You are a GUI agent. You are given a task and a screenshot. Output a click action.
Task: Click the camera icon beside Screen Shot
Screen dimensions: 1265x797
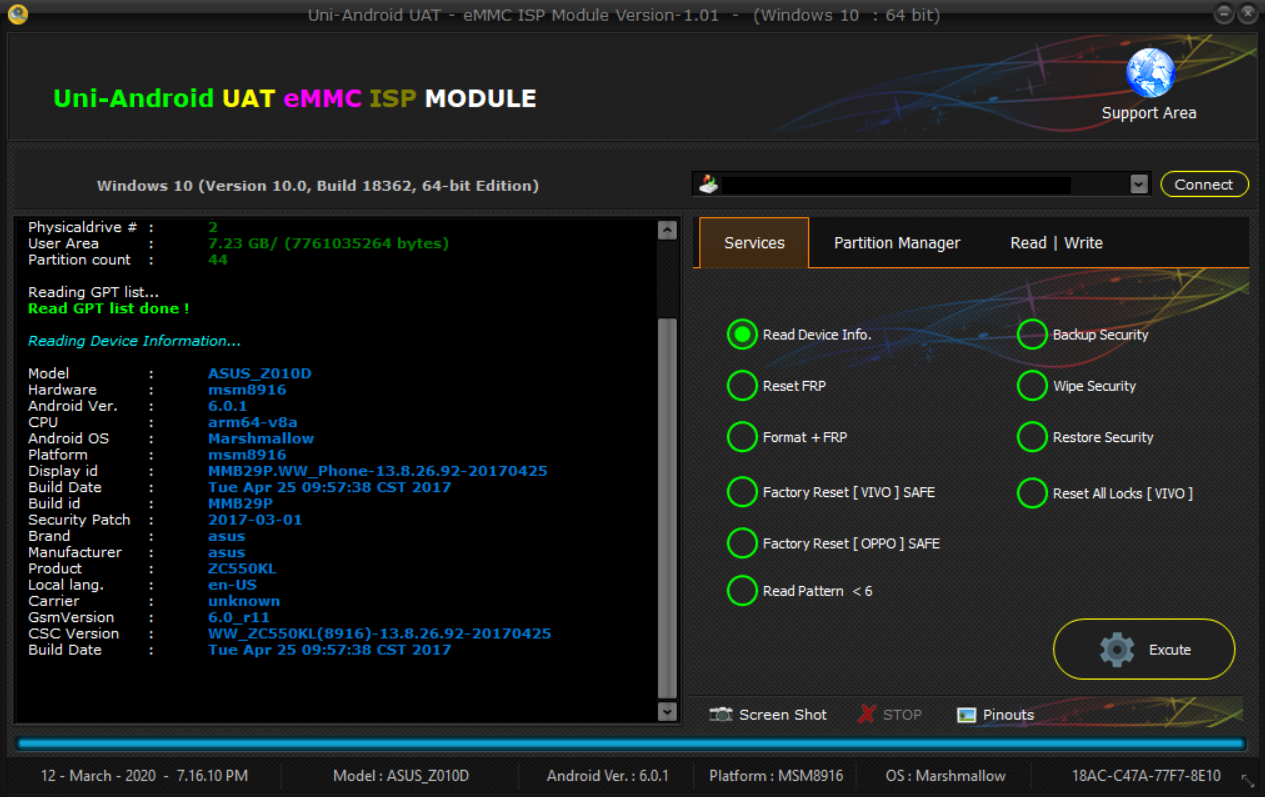[x=721, y=714]
